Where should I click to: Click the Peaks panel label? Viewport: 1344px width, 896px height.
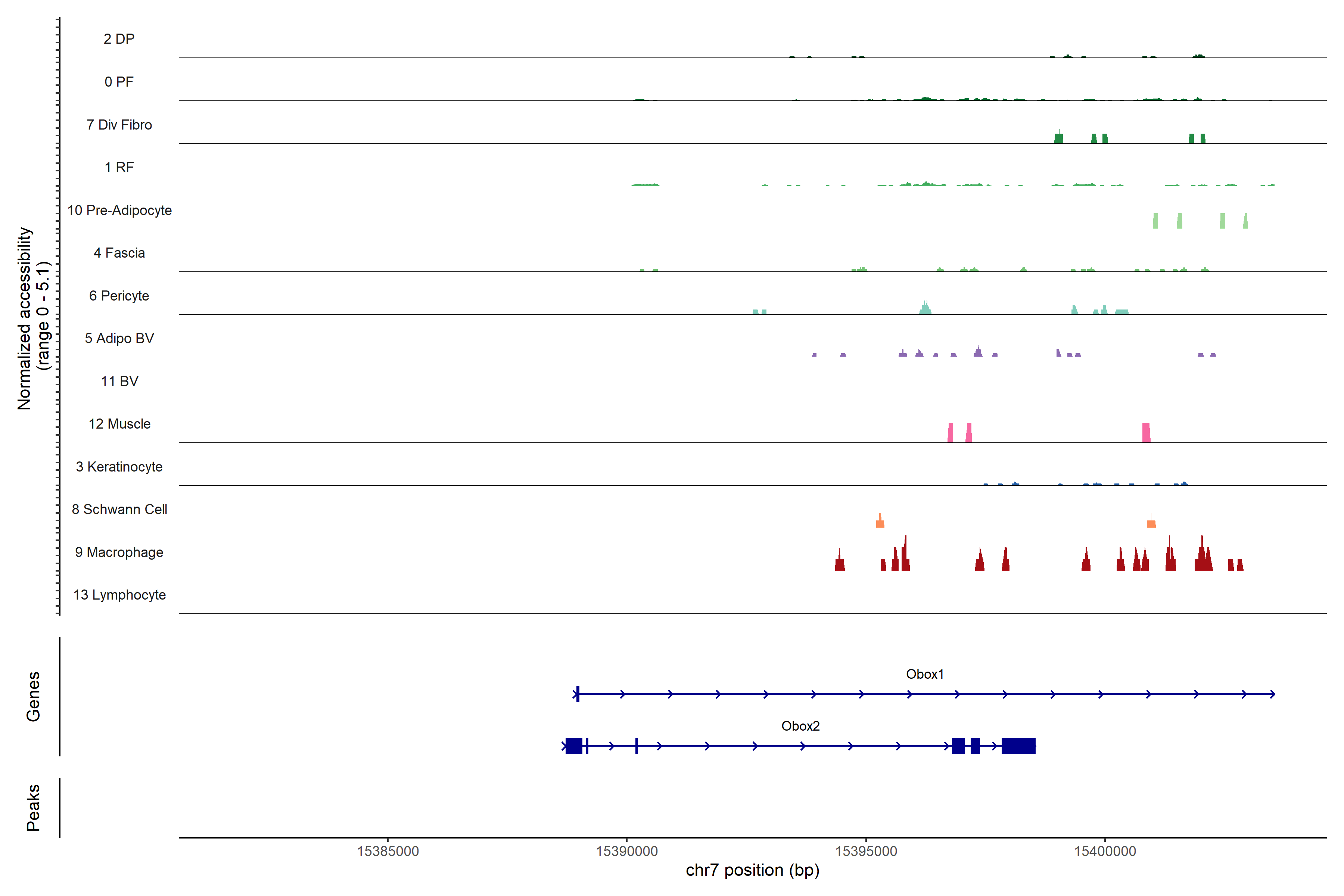pos(33,808)
